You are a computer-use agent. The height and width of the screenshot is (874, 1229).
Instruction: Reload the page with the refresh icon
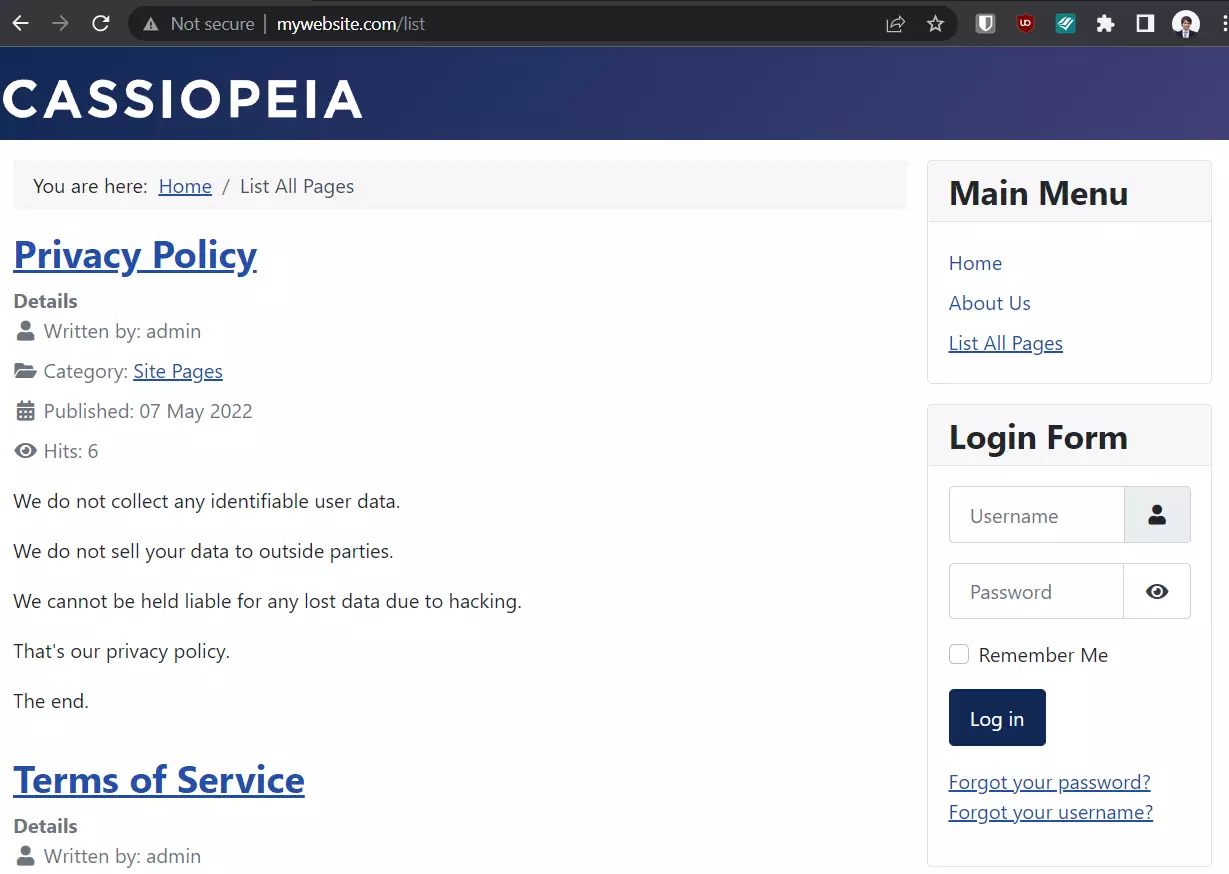pos(101,24)
